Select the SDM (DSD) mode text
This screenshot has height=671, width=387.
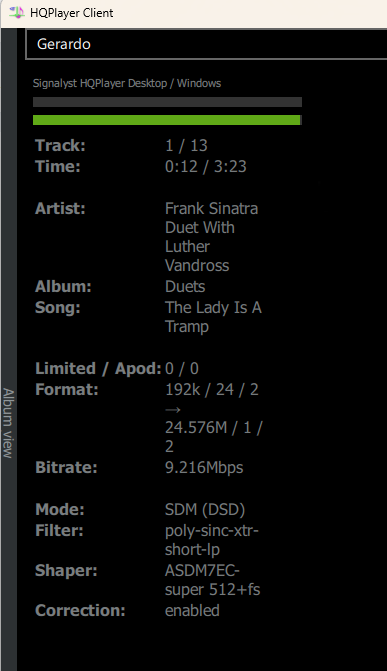(205, 509)
